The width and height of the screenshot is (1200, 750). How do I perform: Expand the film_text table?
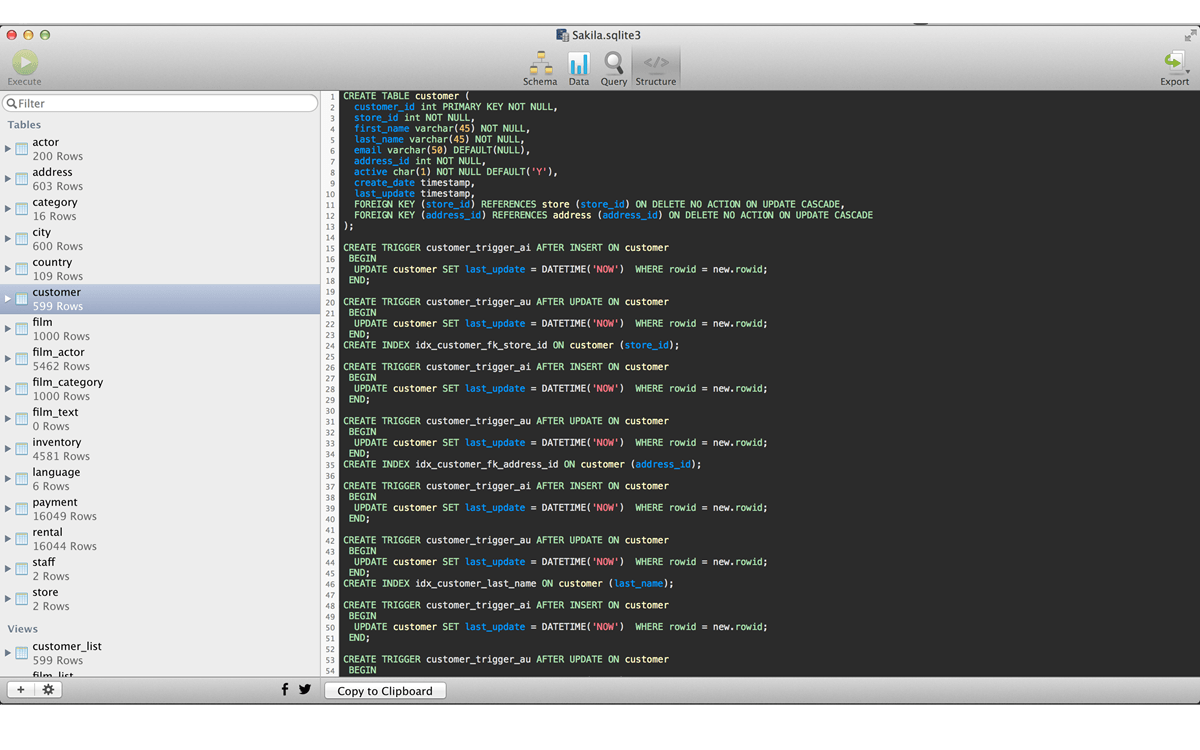[8, 419]
